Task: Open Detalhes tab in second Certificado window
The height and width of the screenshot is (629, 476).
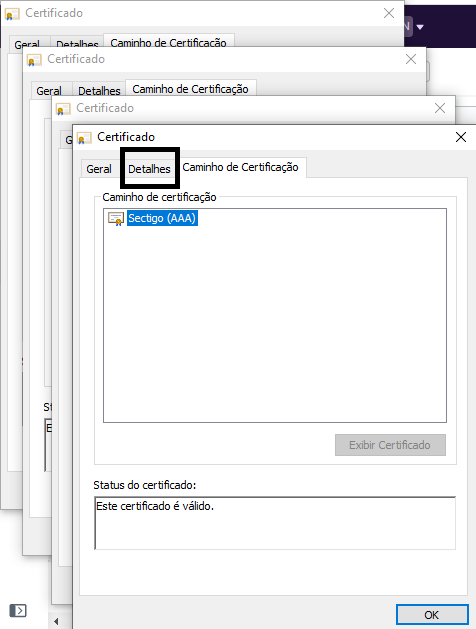Action: click(99, 91)
